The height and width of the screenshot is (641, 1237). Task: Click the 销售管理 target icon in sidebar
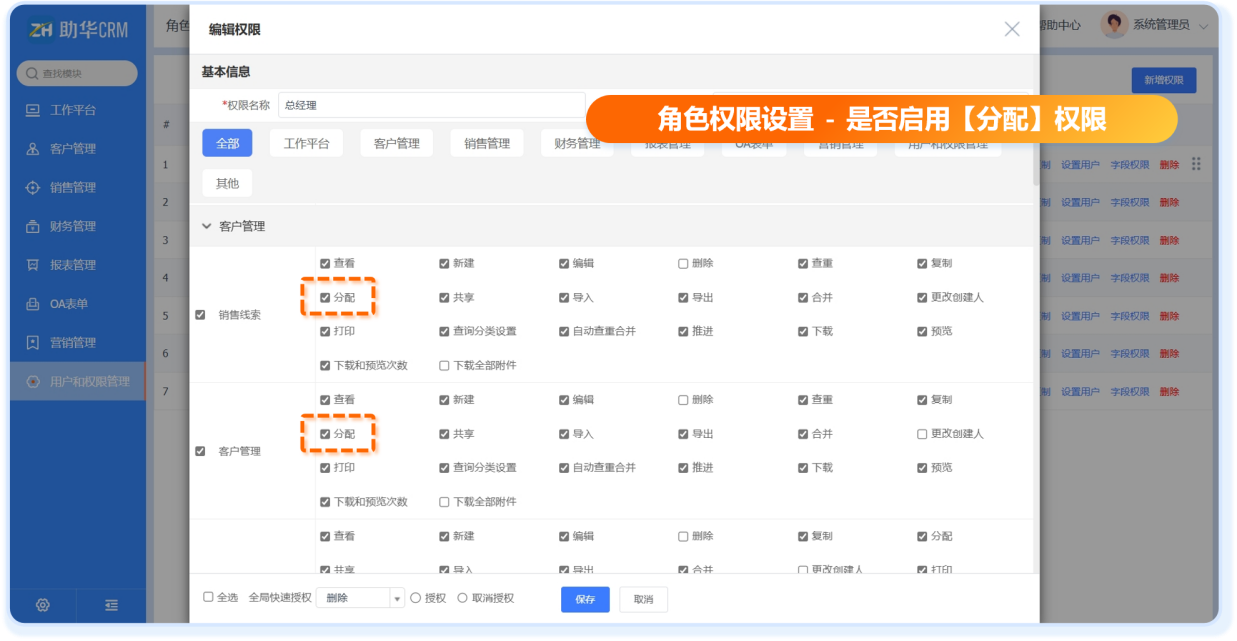click(x=33, y=188)
